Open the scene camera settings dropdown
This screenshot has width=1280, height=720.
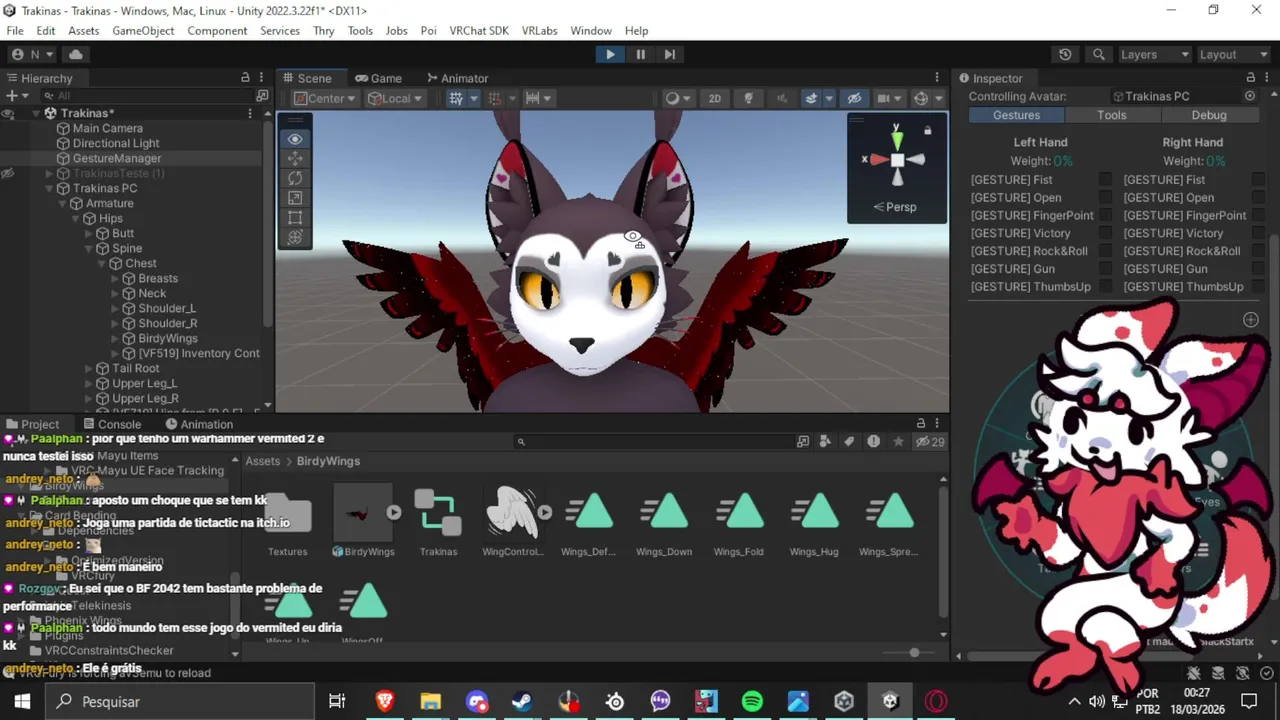click(888, 98)
